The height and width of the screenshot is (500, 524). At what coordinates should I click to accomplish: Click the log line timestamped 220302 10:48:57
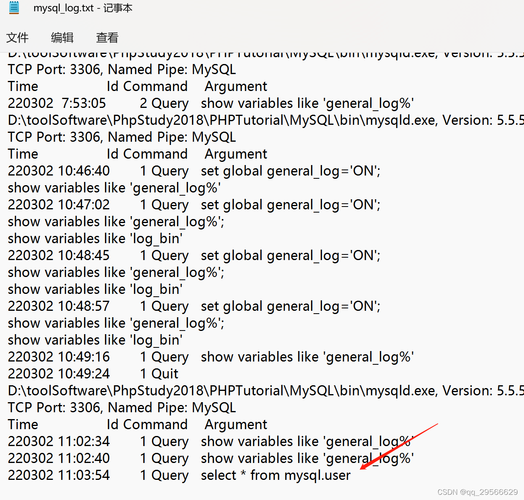click(194, 306)
